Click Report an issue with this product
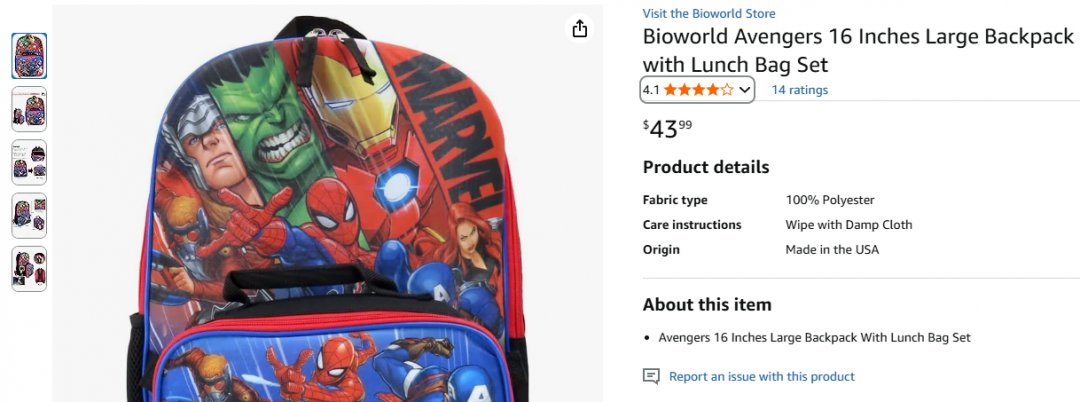1080x402 pixels. pyautogui.click(x=761, y=377)
